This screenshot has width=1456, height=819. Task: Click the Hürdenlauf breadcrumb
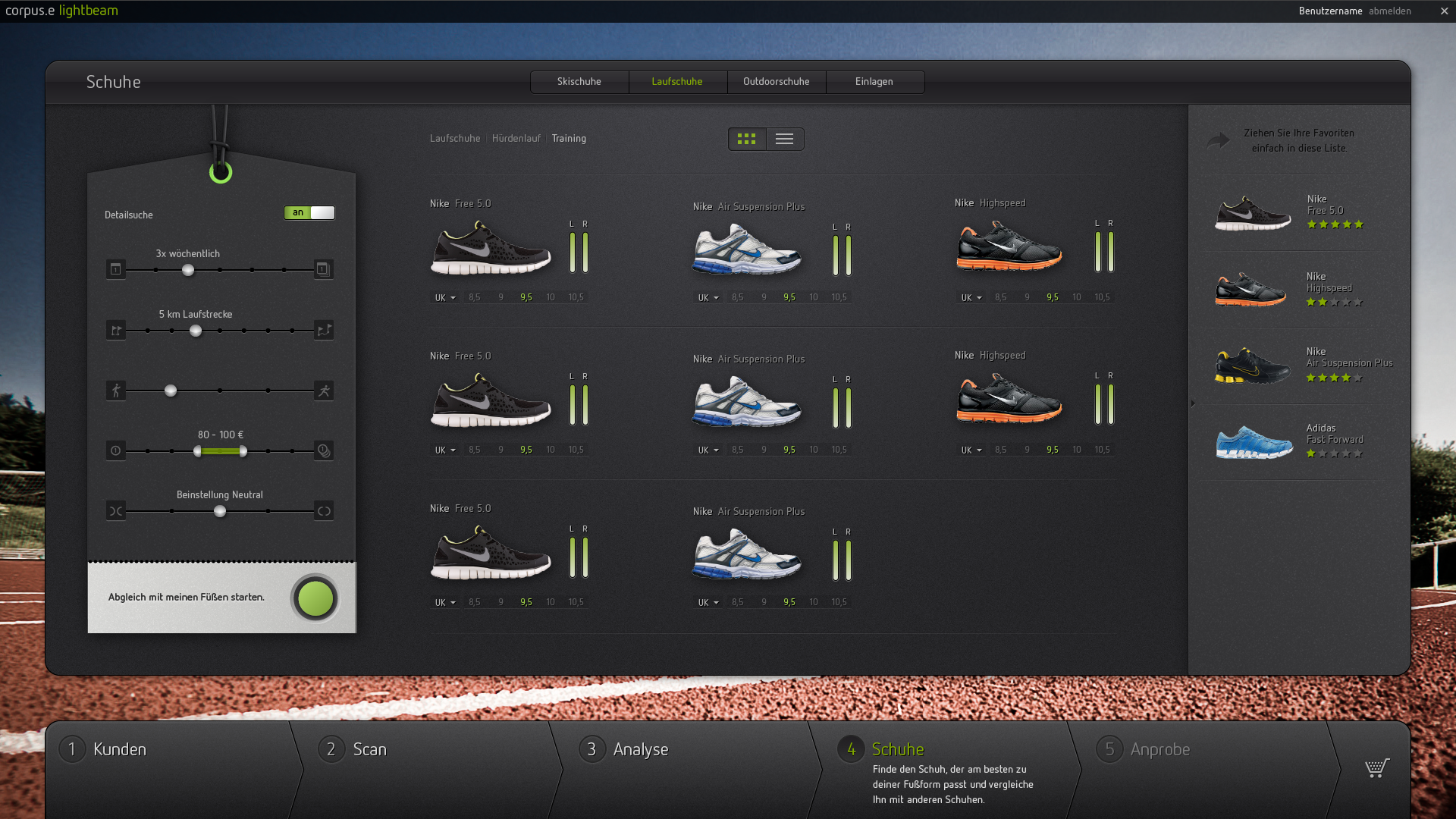coord(516,139)
